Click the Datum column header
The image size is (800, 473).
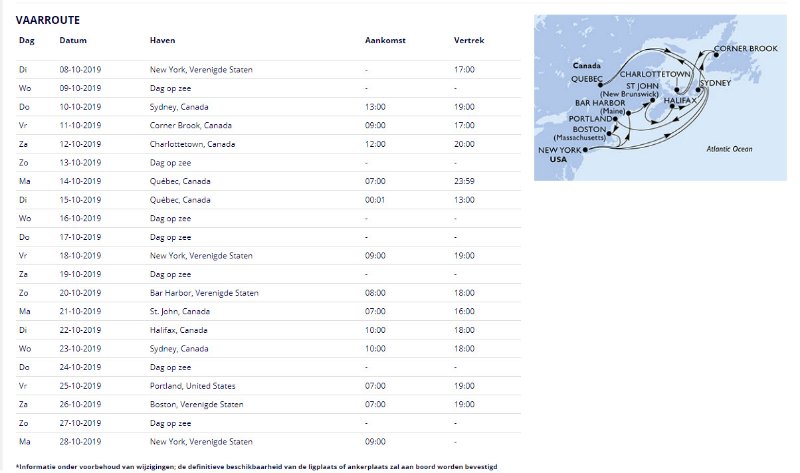[x=73, y=40]
